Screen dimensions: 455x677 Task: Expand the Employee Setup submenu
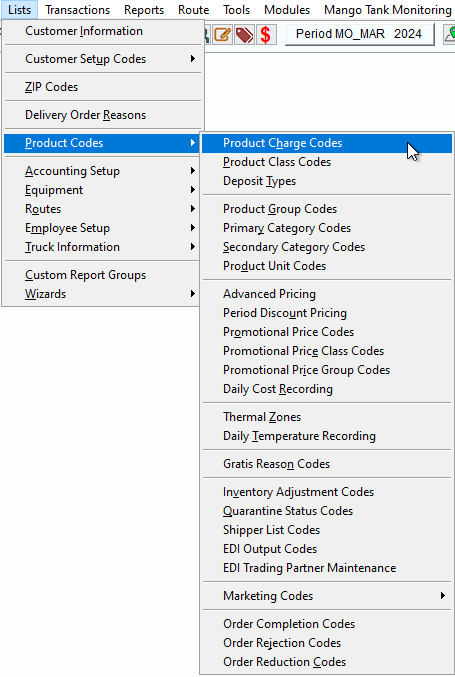(103, 228)
